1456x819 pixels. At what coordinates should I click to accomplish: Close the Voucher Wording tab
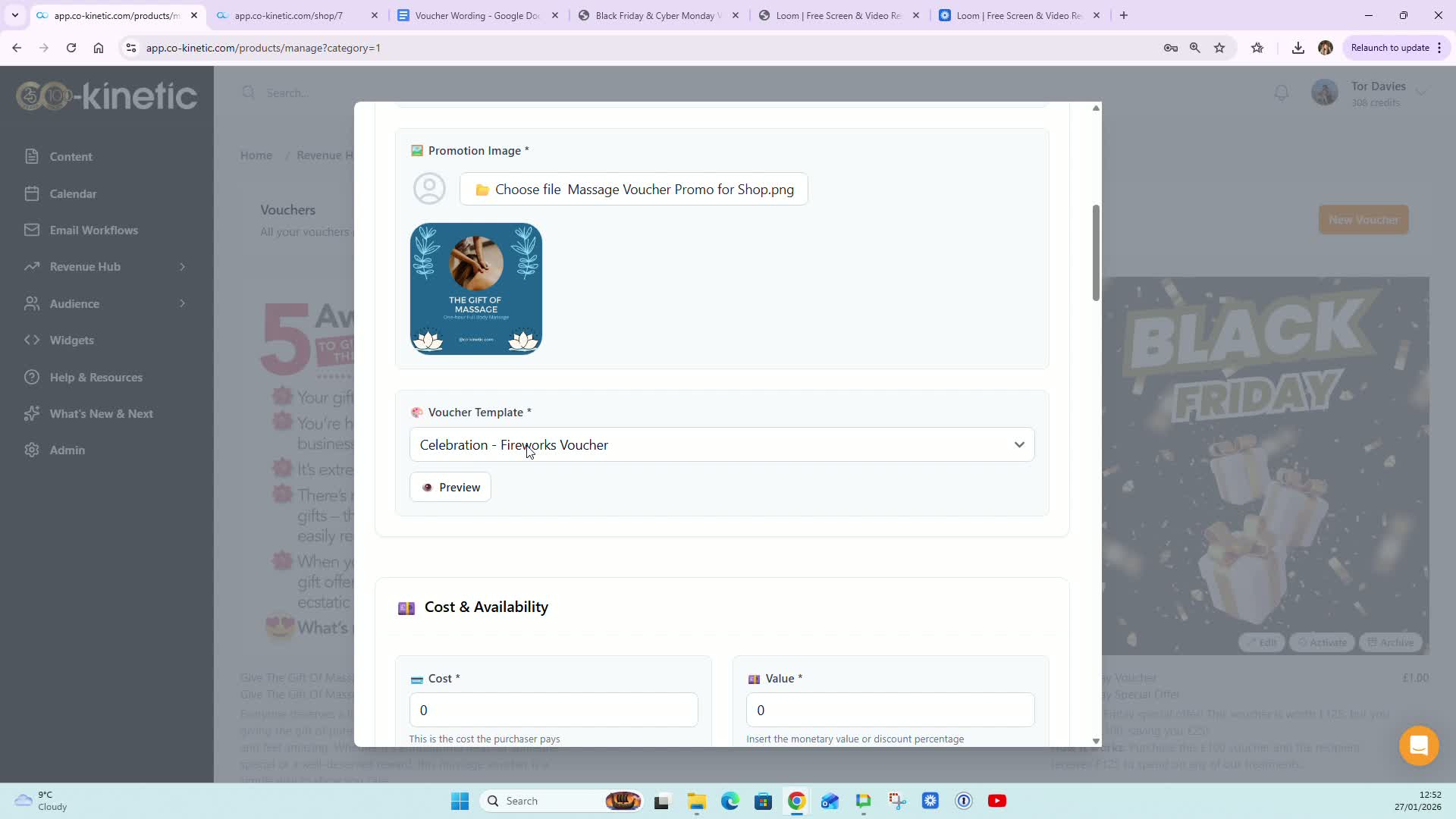[x=555, y=15]
